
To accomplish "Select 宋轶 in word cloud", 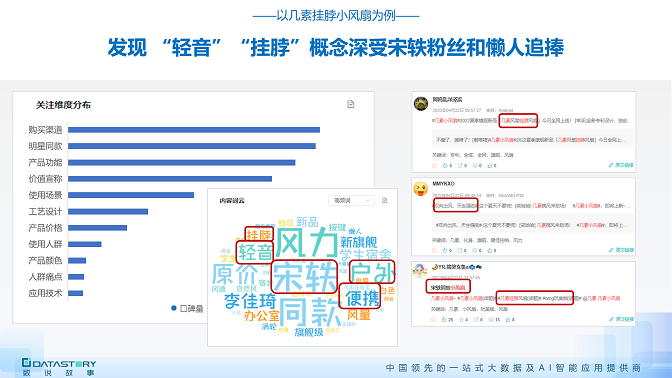I will coord(304,277).
